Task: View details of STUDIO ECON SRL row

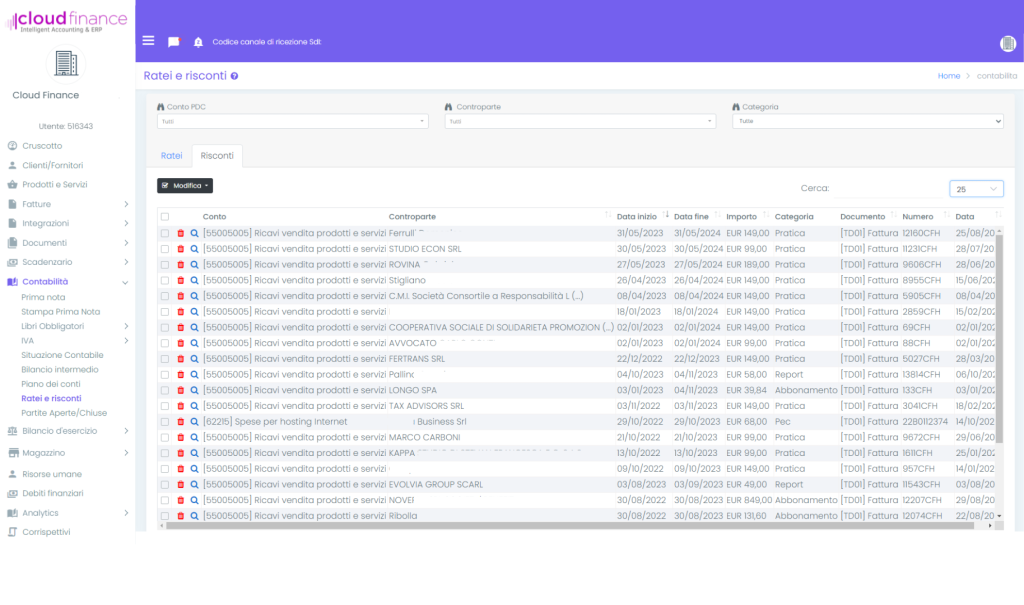Action: coord(194,249)
